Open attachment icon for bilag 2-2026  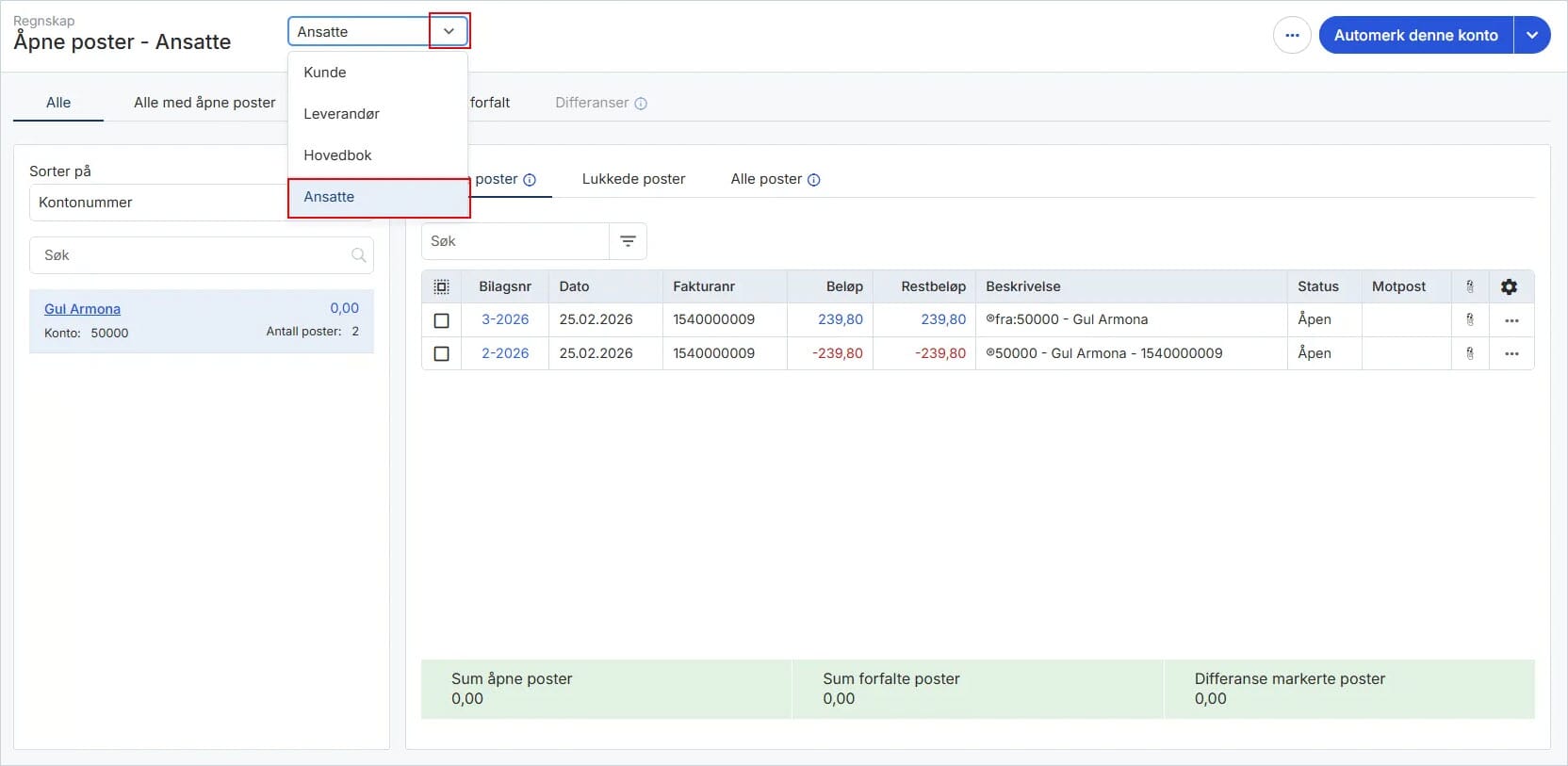click(1470, 353)
